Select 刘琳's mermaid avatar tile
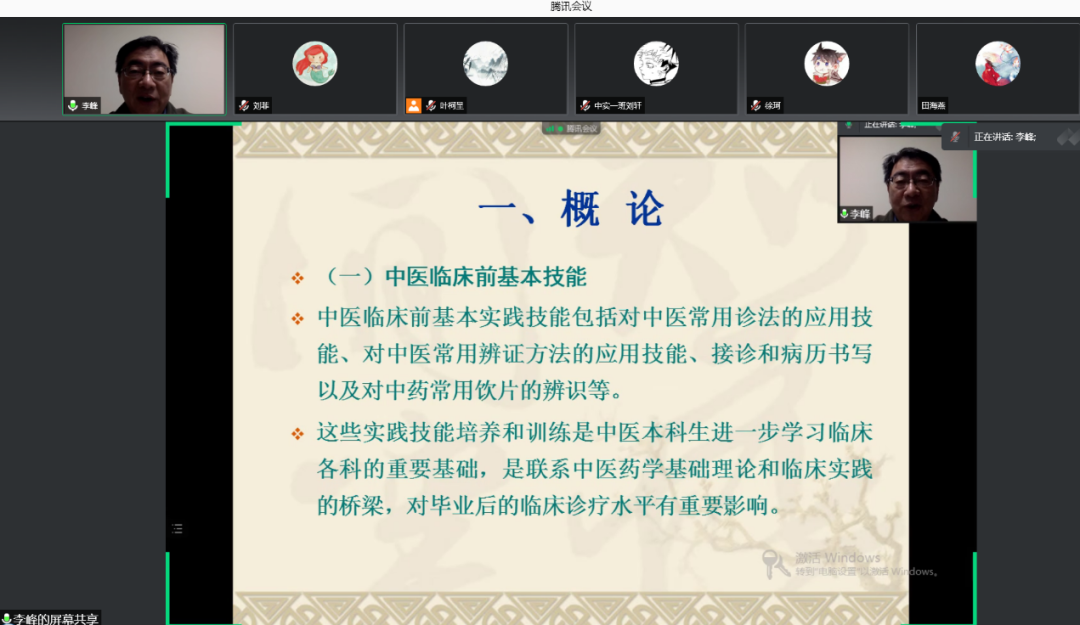Viewport: 1080px width, 625px height. point(315,64)
